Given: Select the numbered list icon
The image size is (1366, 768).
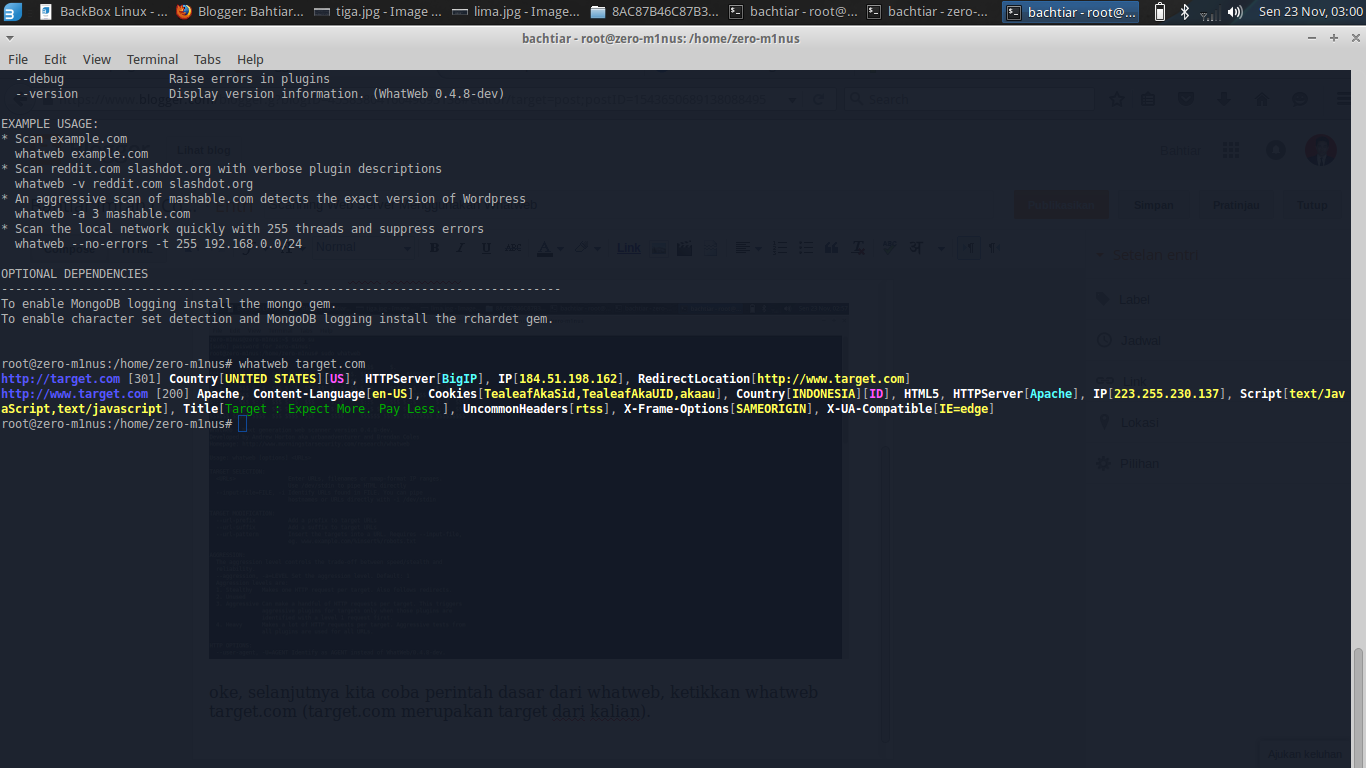Looking at the screenshot, I should click(x=780, y=248).
